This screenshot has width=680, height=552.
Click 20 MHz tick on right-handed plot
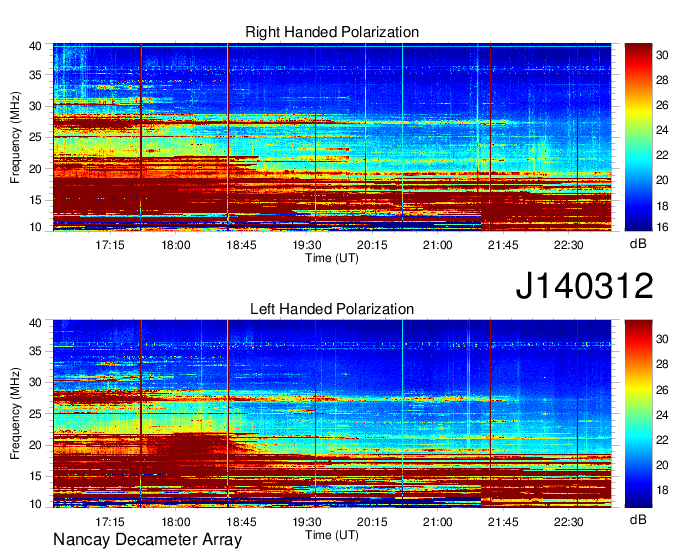coord(35,169)
